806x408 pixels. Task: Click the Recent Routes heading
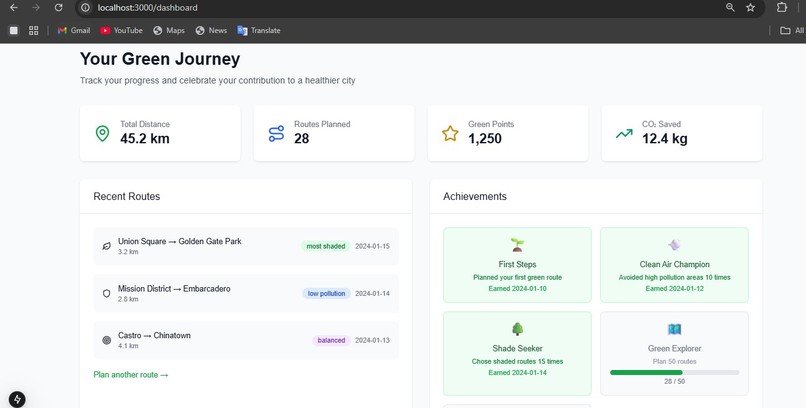126,196
